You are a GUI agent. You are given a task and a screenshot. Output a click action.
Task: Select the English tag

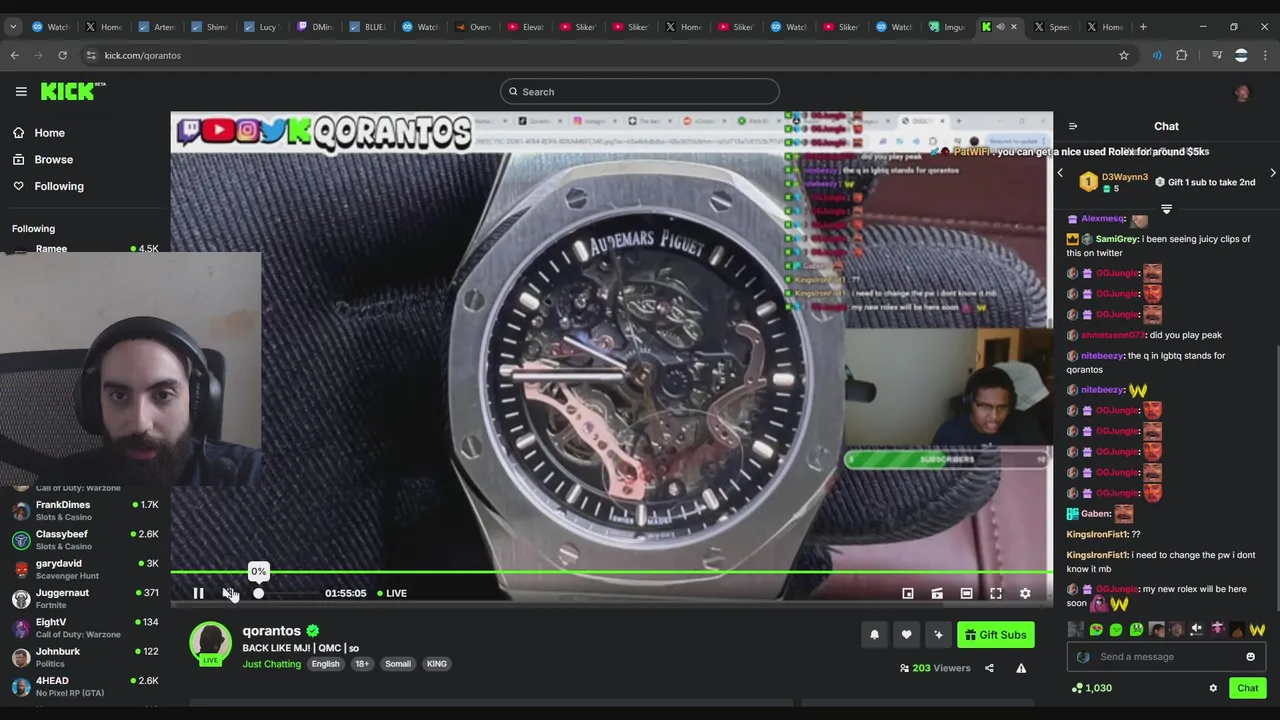tap(325, 664)
